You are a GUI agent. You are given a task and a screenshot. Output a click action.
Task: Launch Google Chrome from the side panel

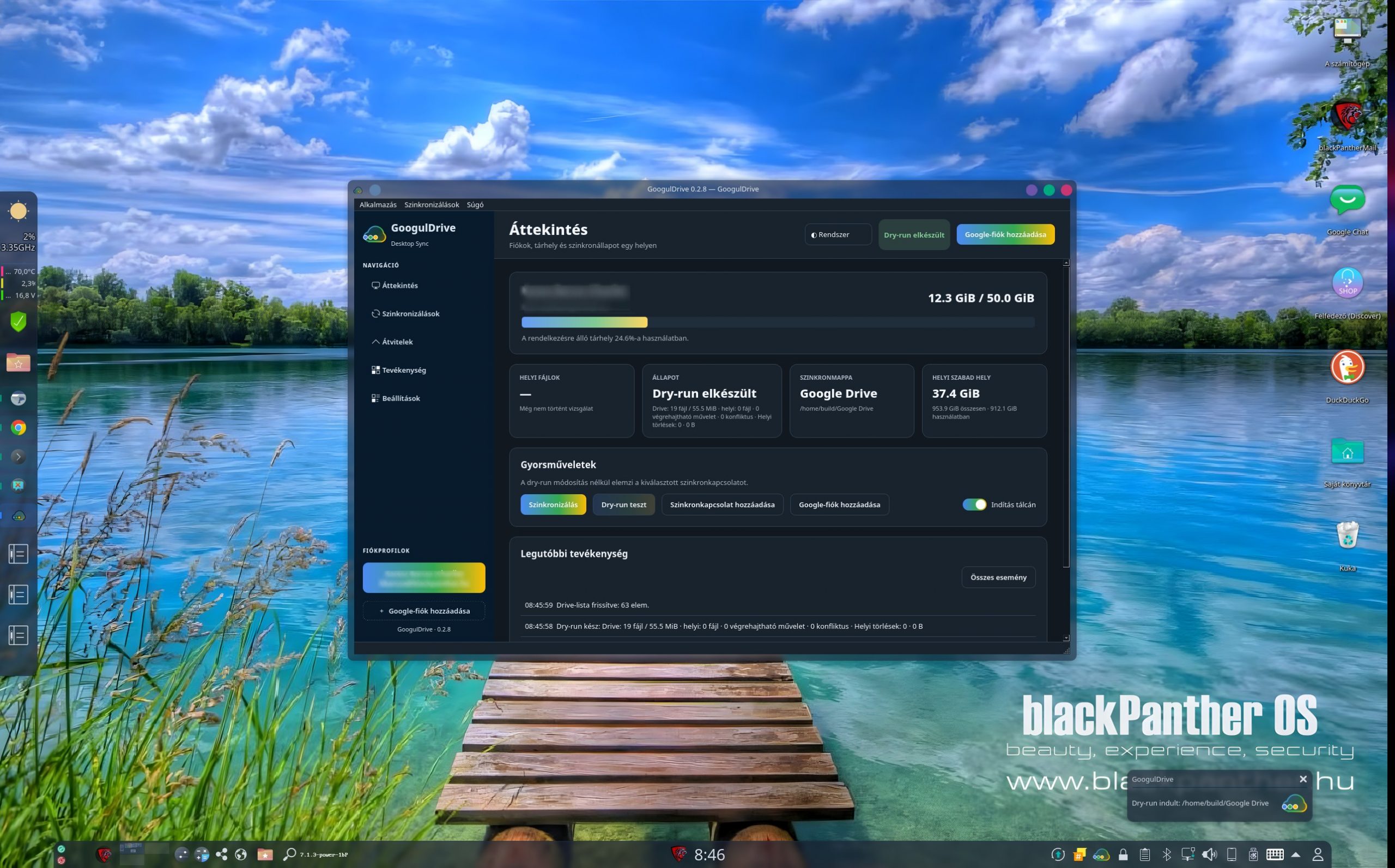tap(19, 428)
